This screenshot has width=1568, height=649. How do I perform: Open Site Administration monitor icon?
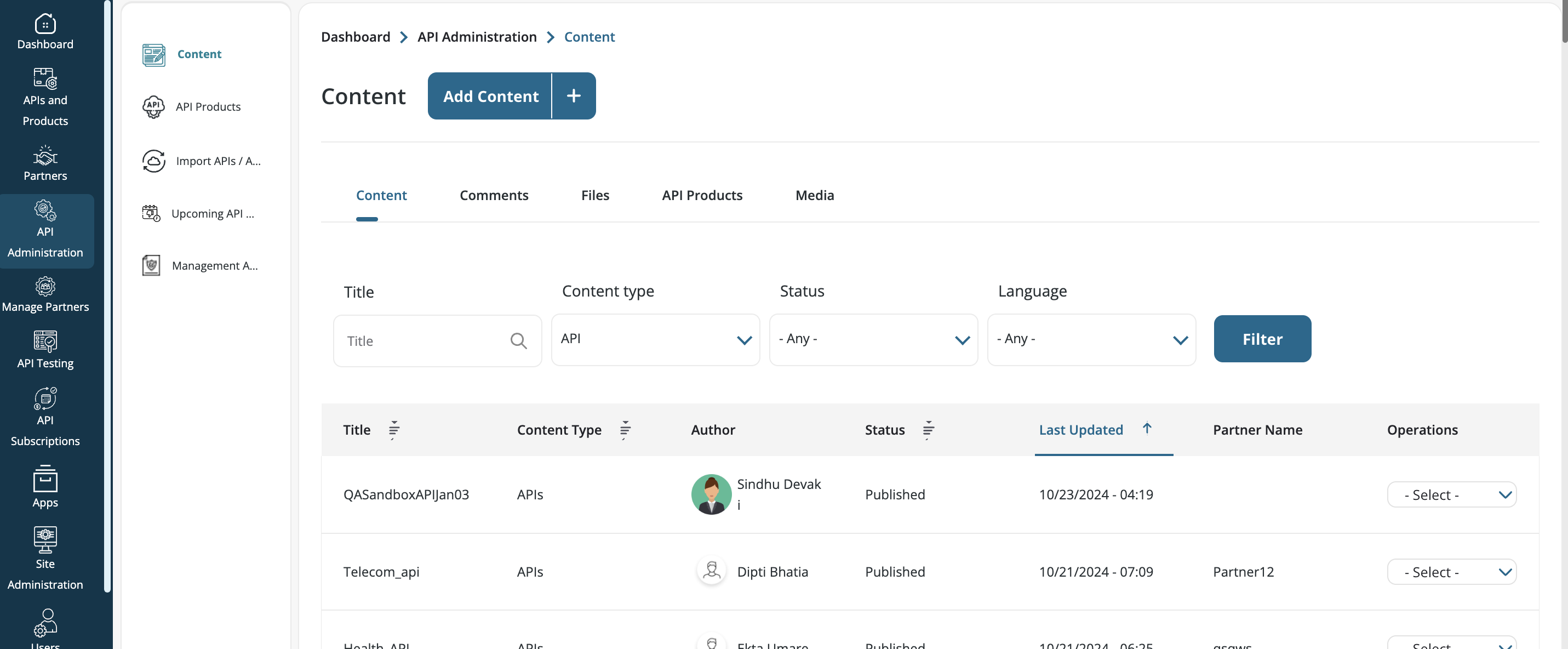coord(45,539)
